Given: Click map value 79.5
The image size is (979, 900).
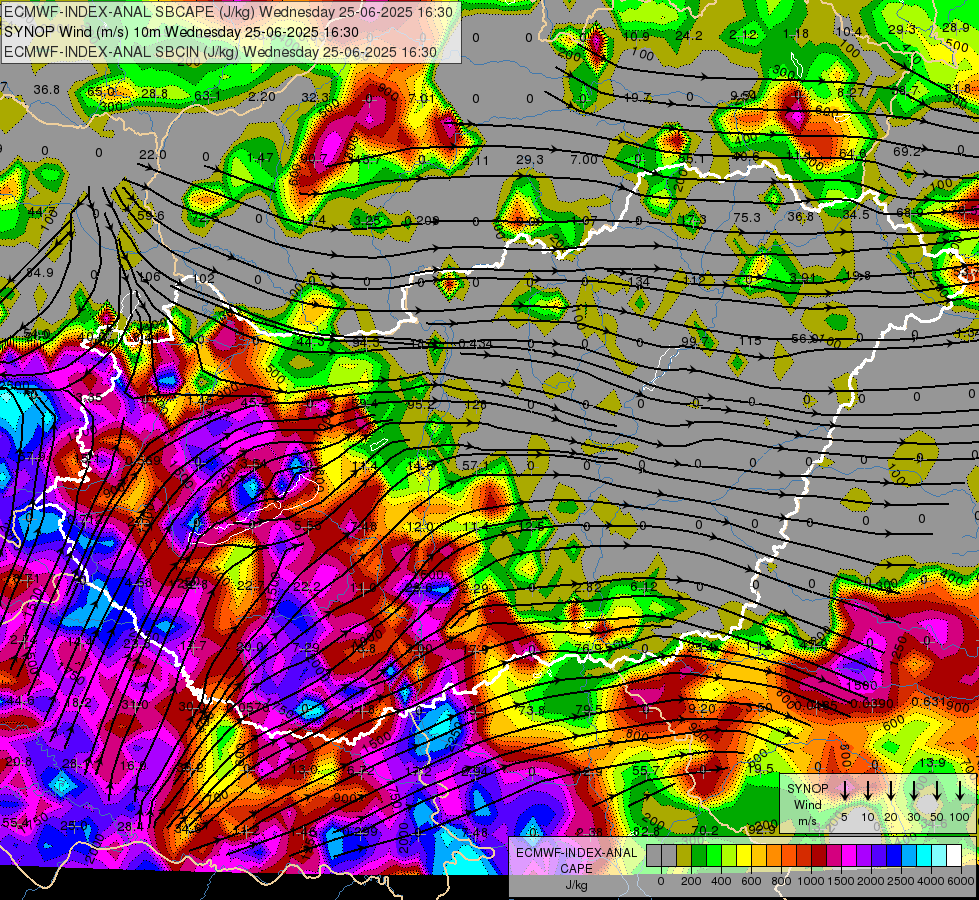Looking at the screenshot, I should tap(589, 710).
